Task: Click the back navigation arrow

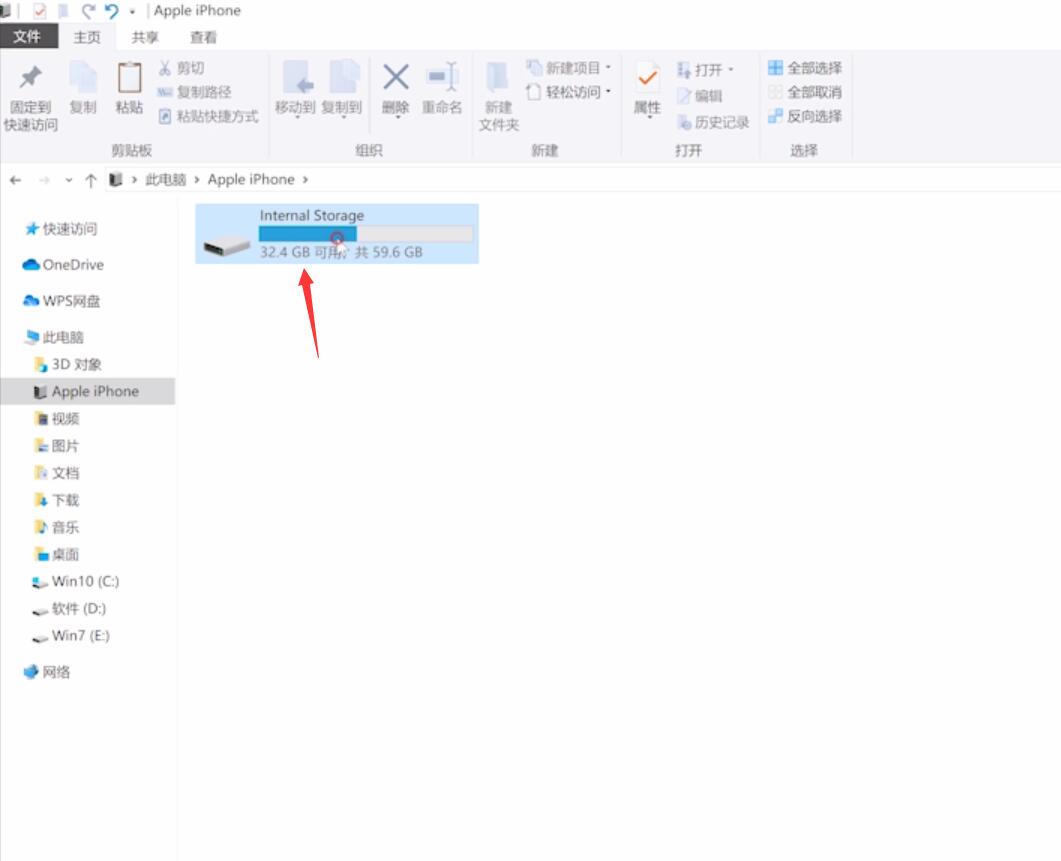Action: [x=15, y=180]
